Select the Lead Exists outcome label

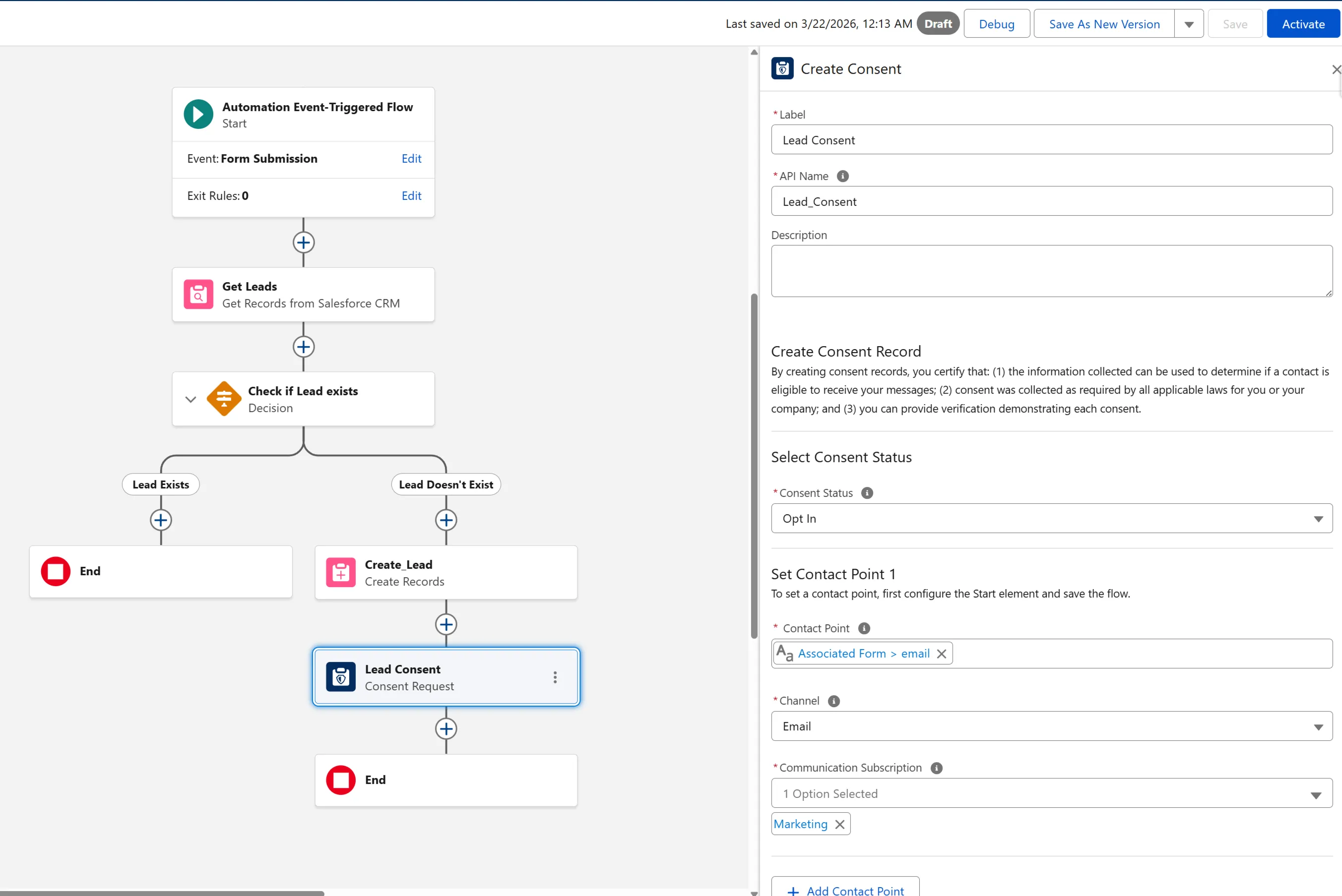click(x=161, y=484)
